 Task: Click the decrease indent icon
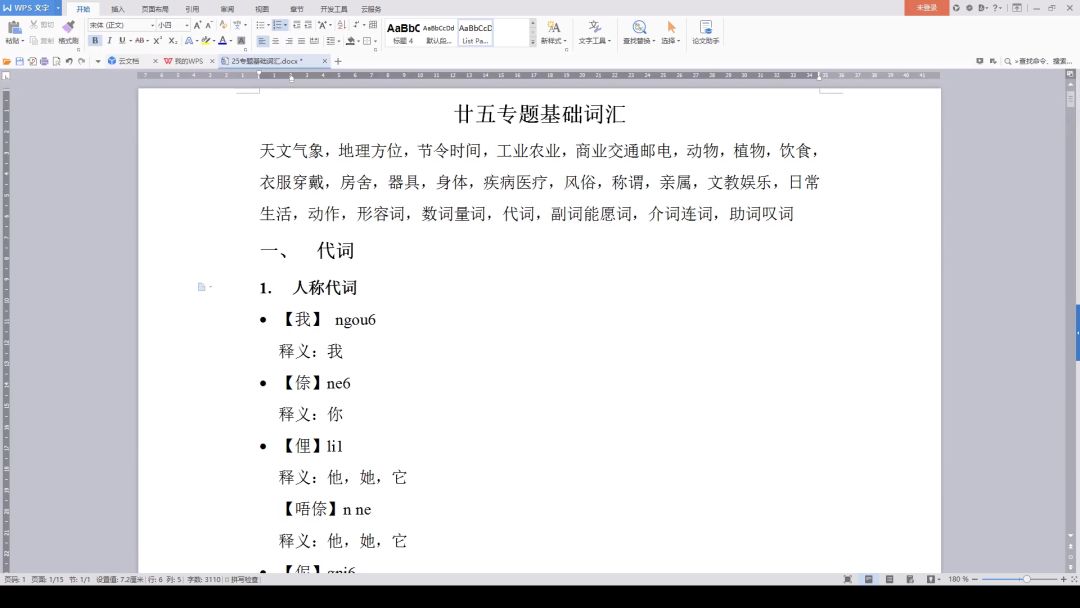tap(297, 25)
